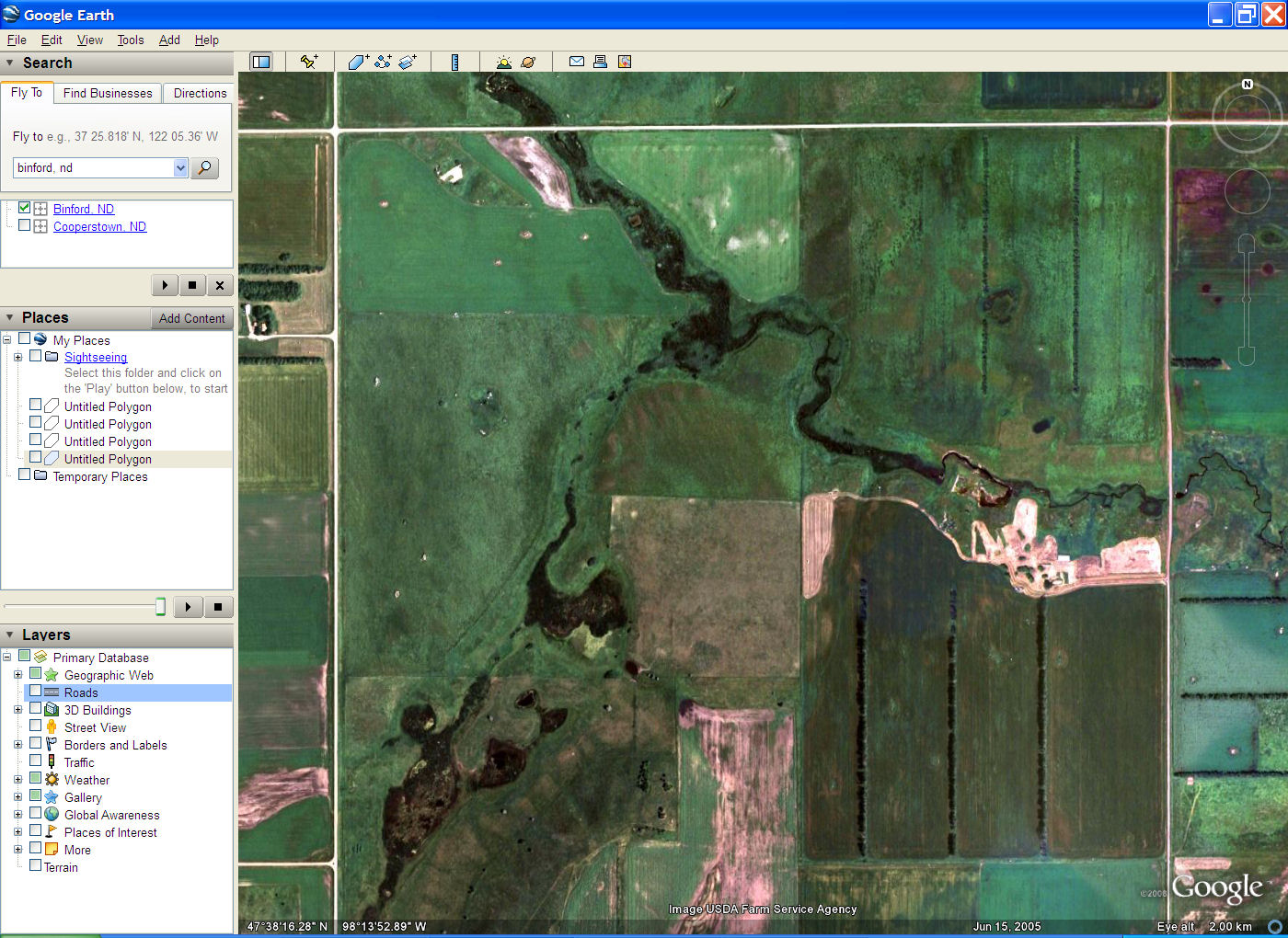Click the Print icon

[x=600, y=62]
